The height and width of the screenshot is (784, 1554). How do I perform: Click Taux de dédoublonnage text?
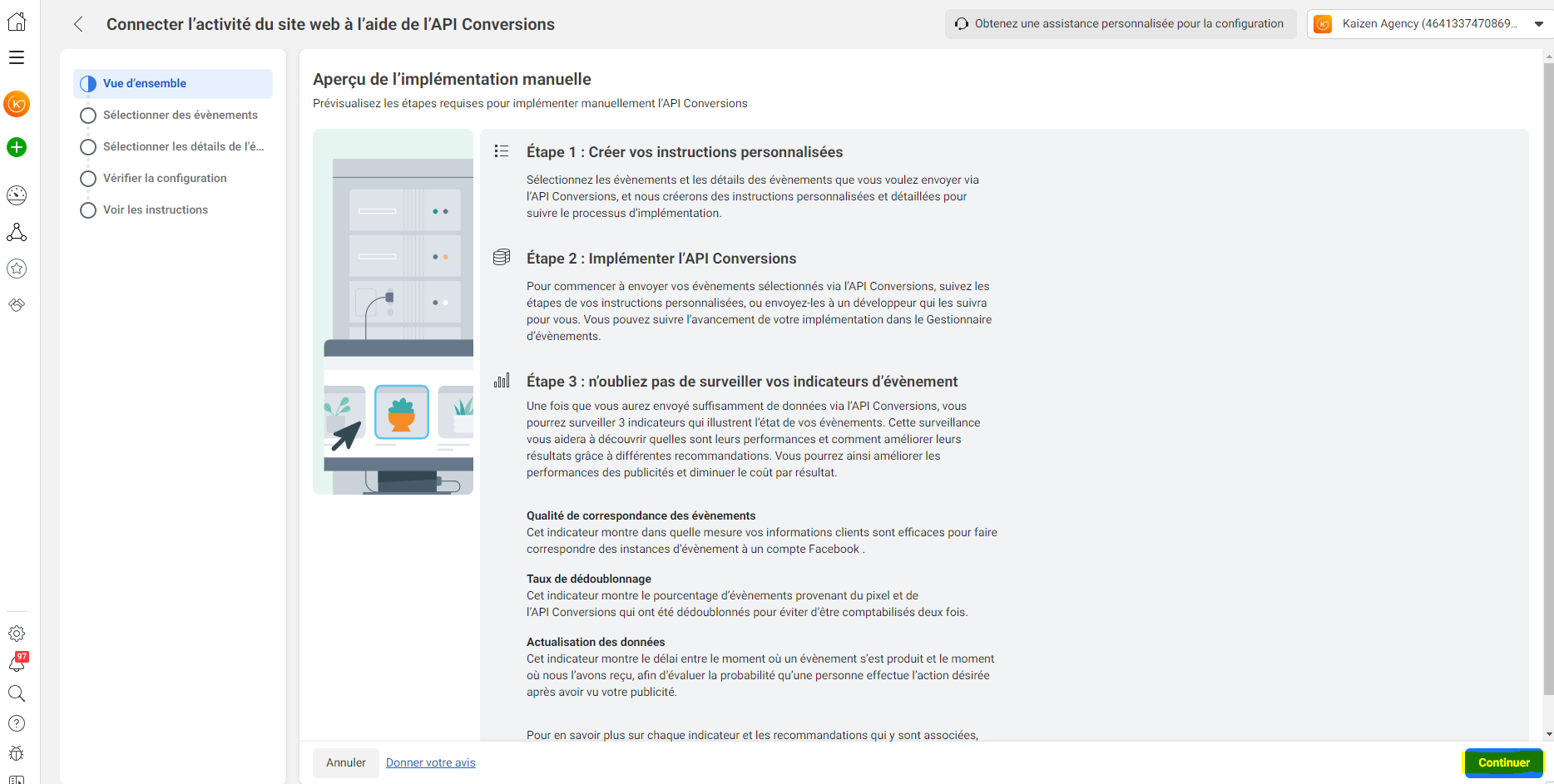589,579
